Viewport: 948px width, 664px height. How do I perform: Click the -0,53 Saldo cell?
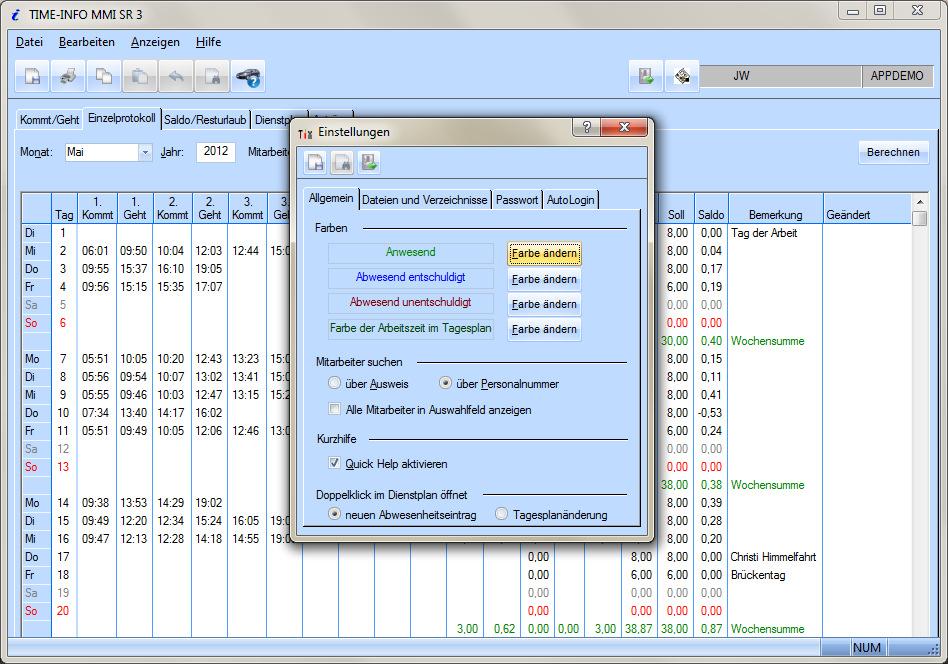coord(710,412)
